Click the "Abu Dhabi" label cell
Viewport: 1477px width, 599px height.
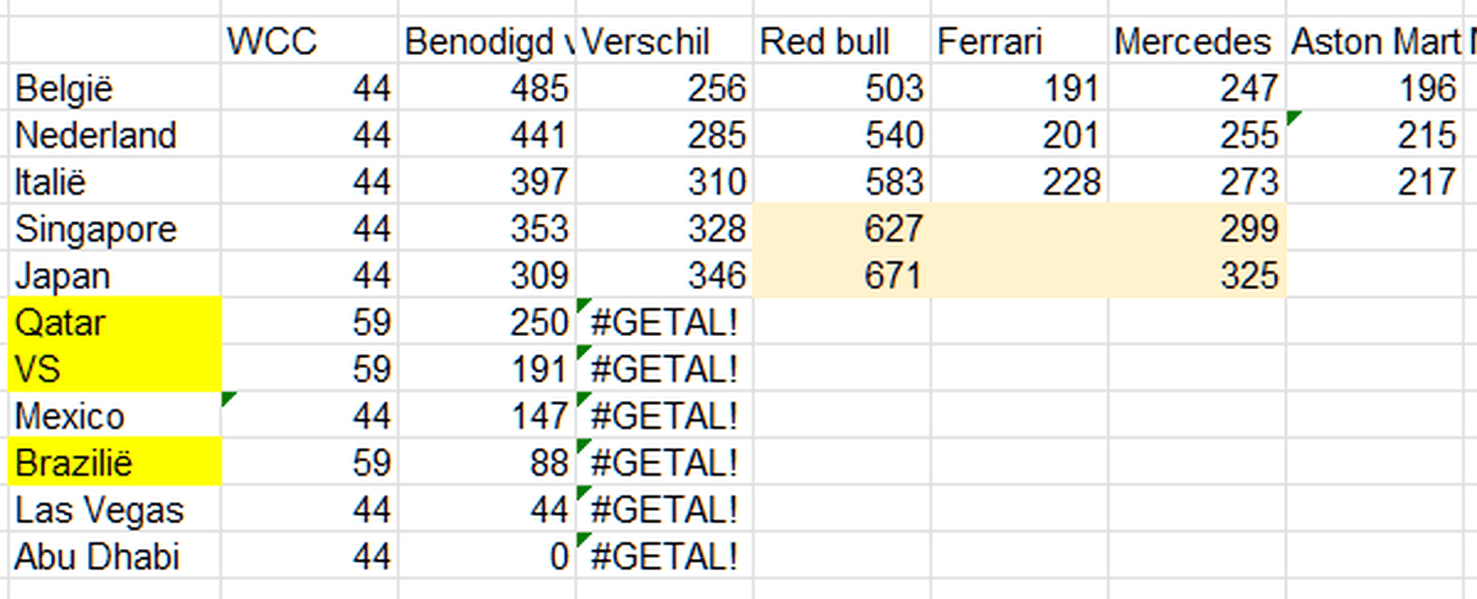tap(114, 557)
